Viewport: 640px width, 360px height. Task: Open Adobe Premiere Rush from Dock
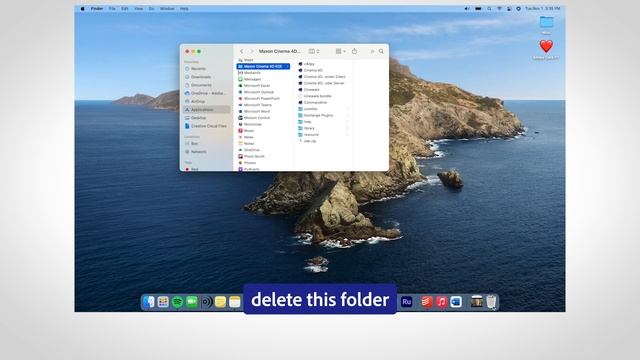click(407, 302)
